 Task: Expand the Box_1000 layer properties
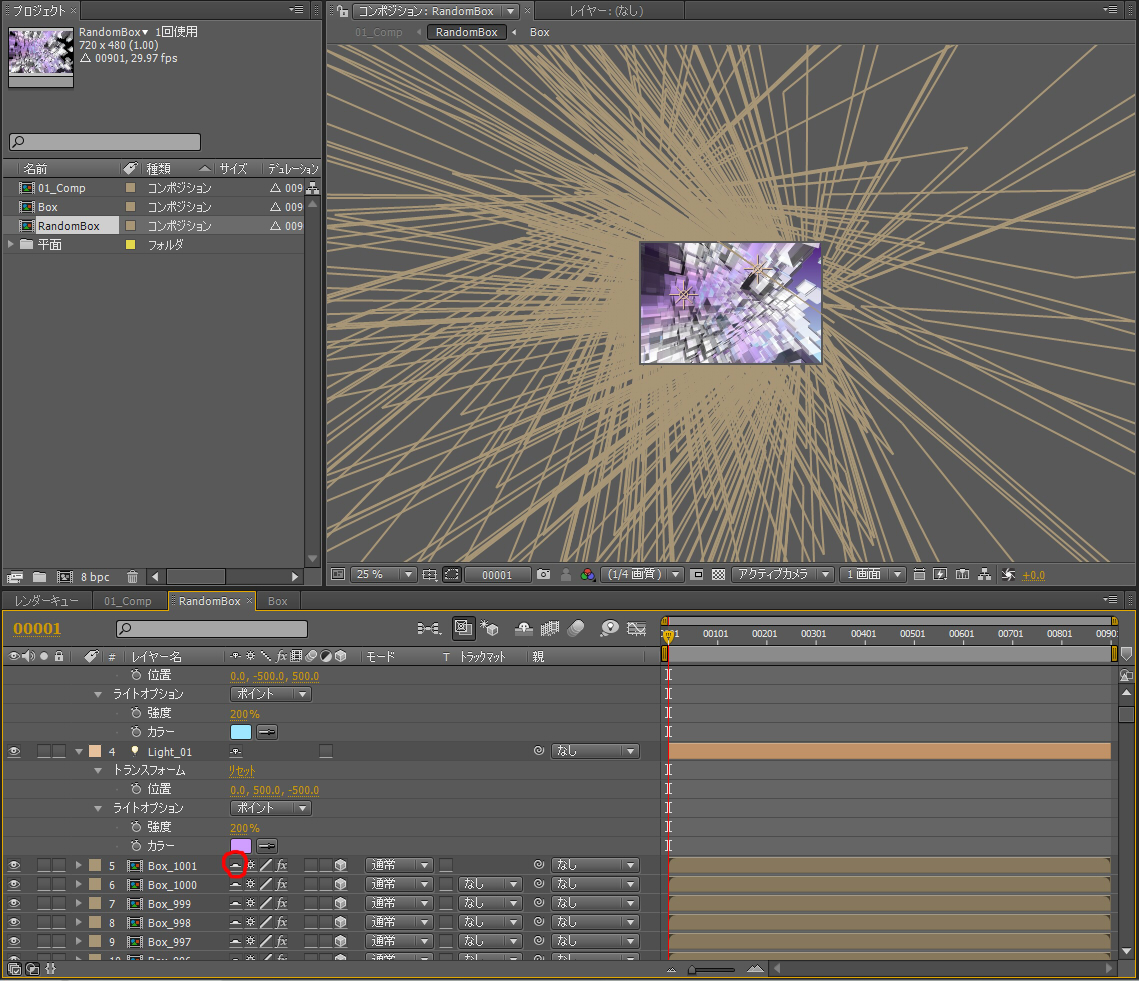[x=78, y=885]
